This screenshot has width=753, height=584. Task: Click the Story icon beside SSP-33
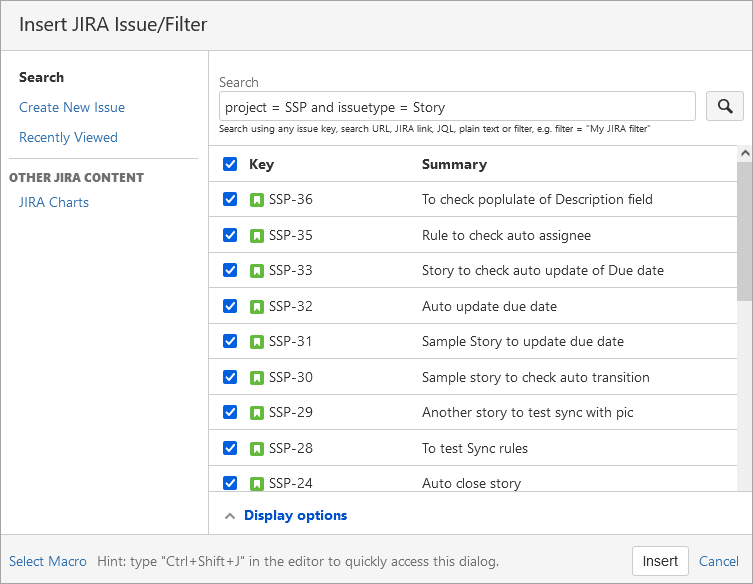coord(257,271)
